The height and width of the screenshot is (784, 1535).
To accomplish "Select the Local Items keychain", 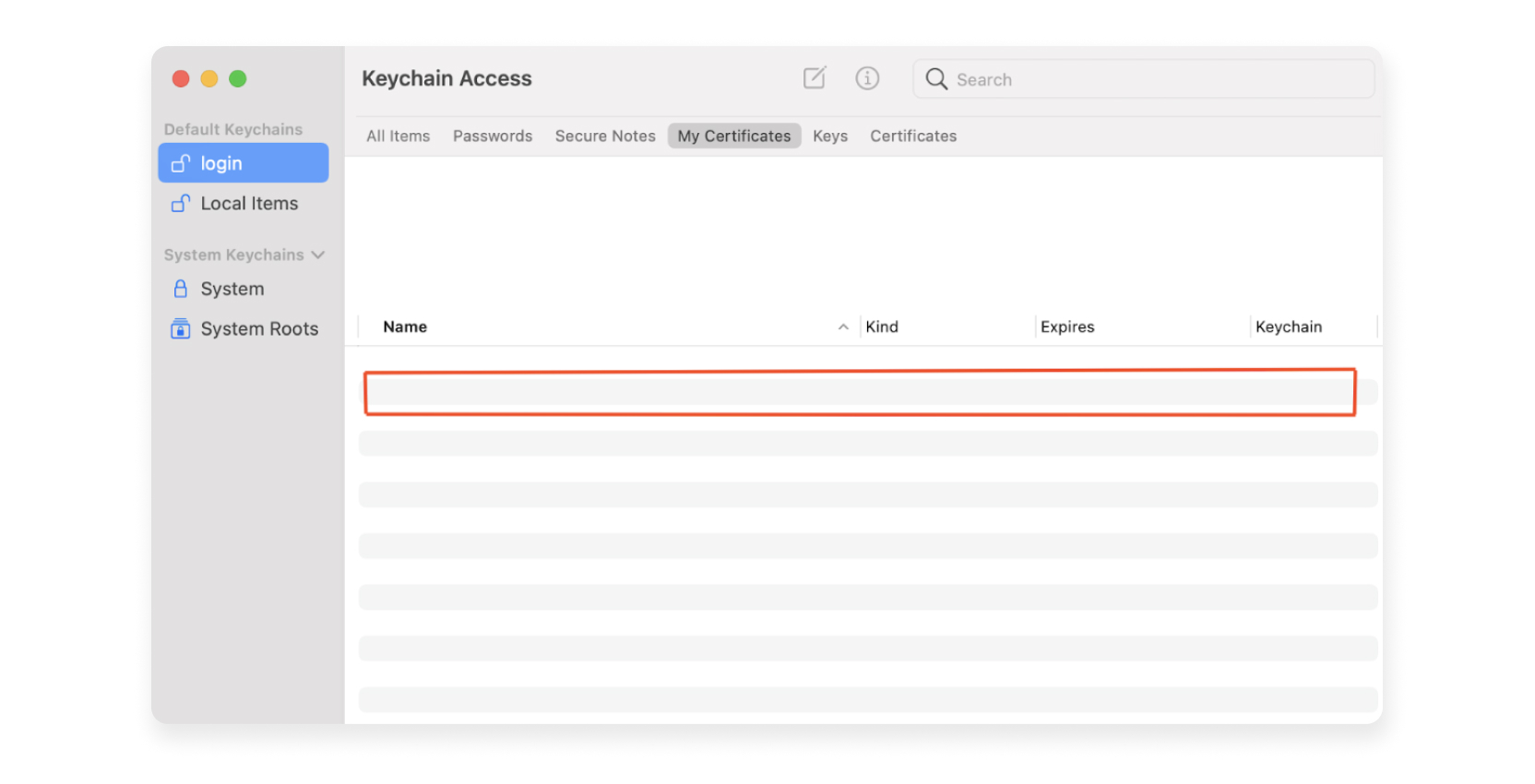I will pyautogui.click(x=244, y=204).
